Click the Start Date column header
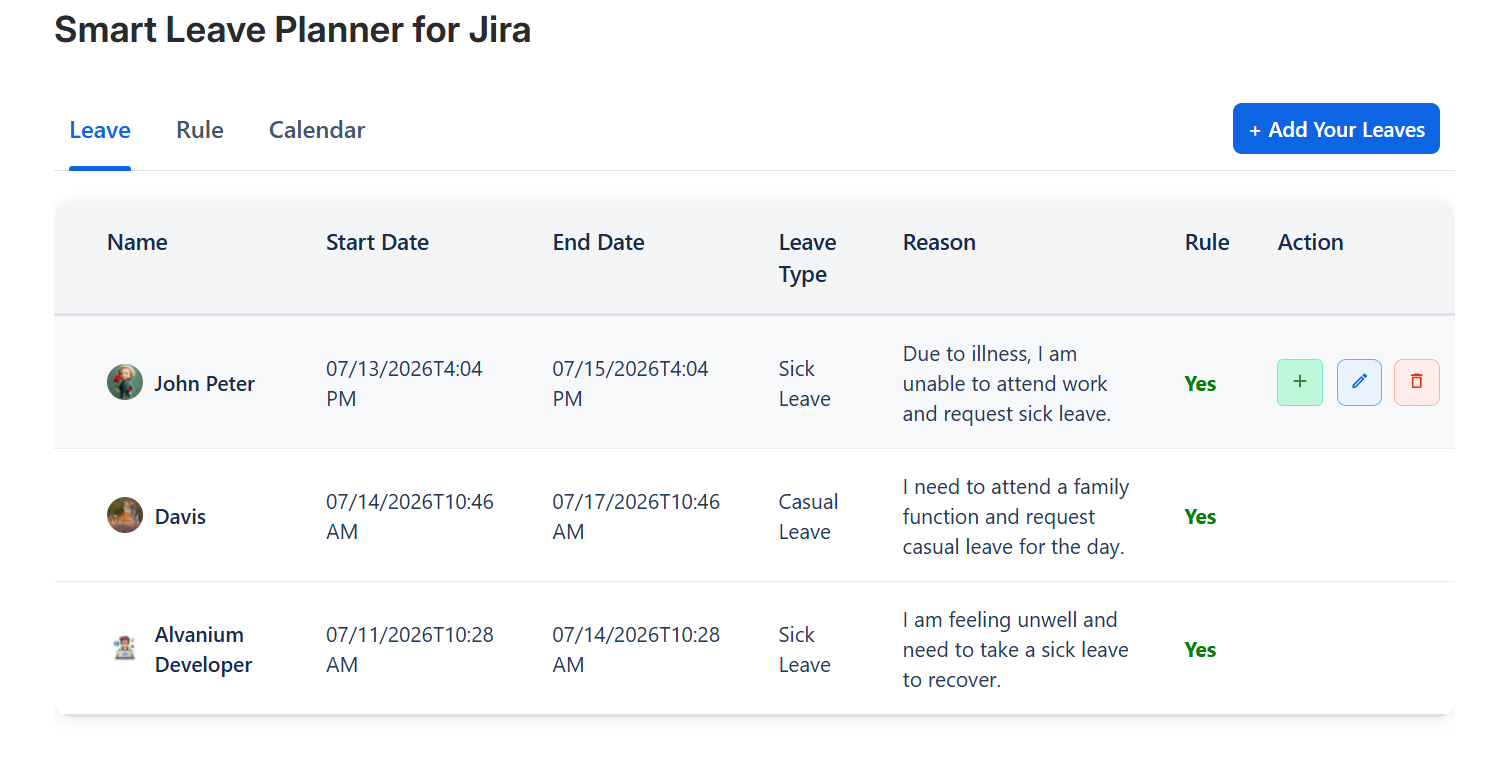This screenshot has width=1506, height=758. [377, 242]
